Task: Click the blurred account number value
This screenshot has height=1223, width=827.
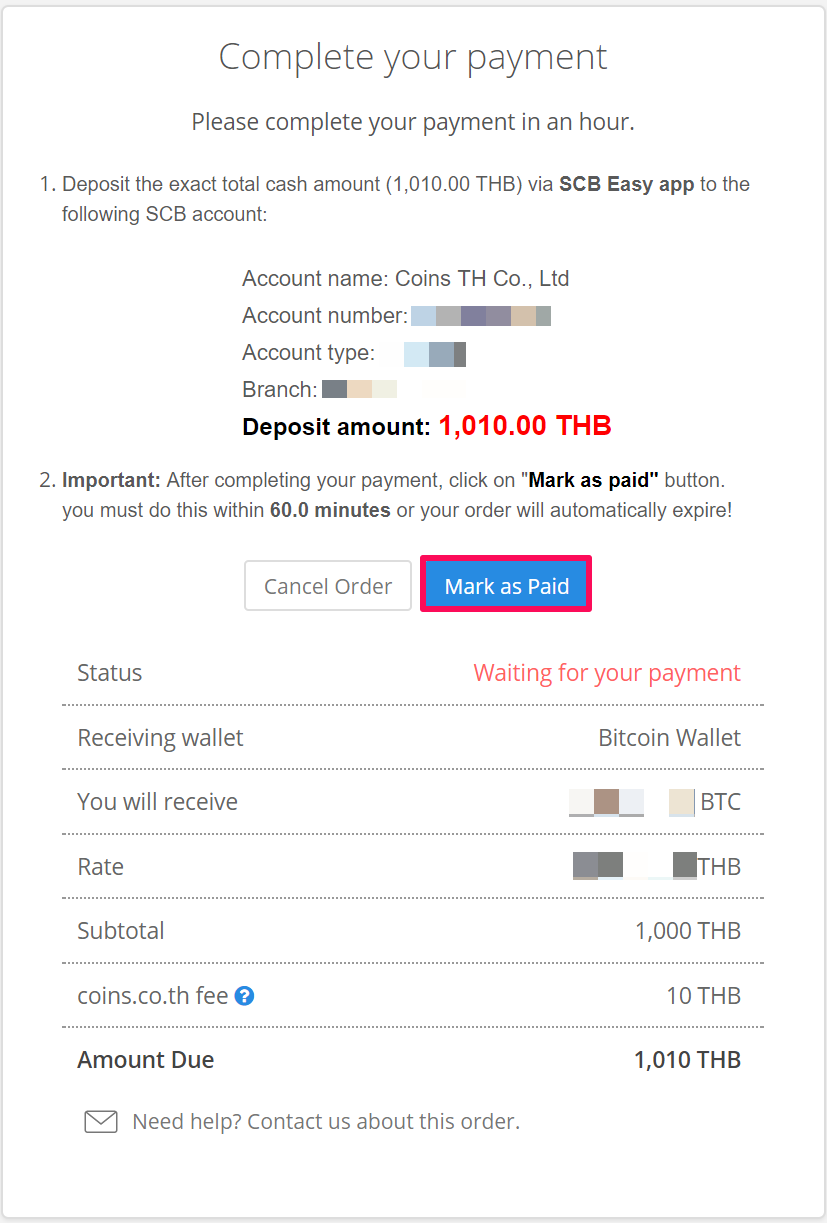Action: tap(481, 316)
